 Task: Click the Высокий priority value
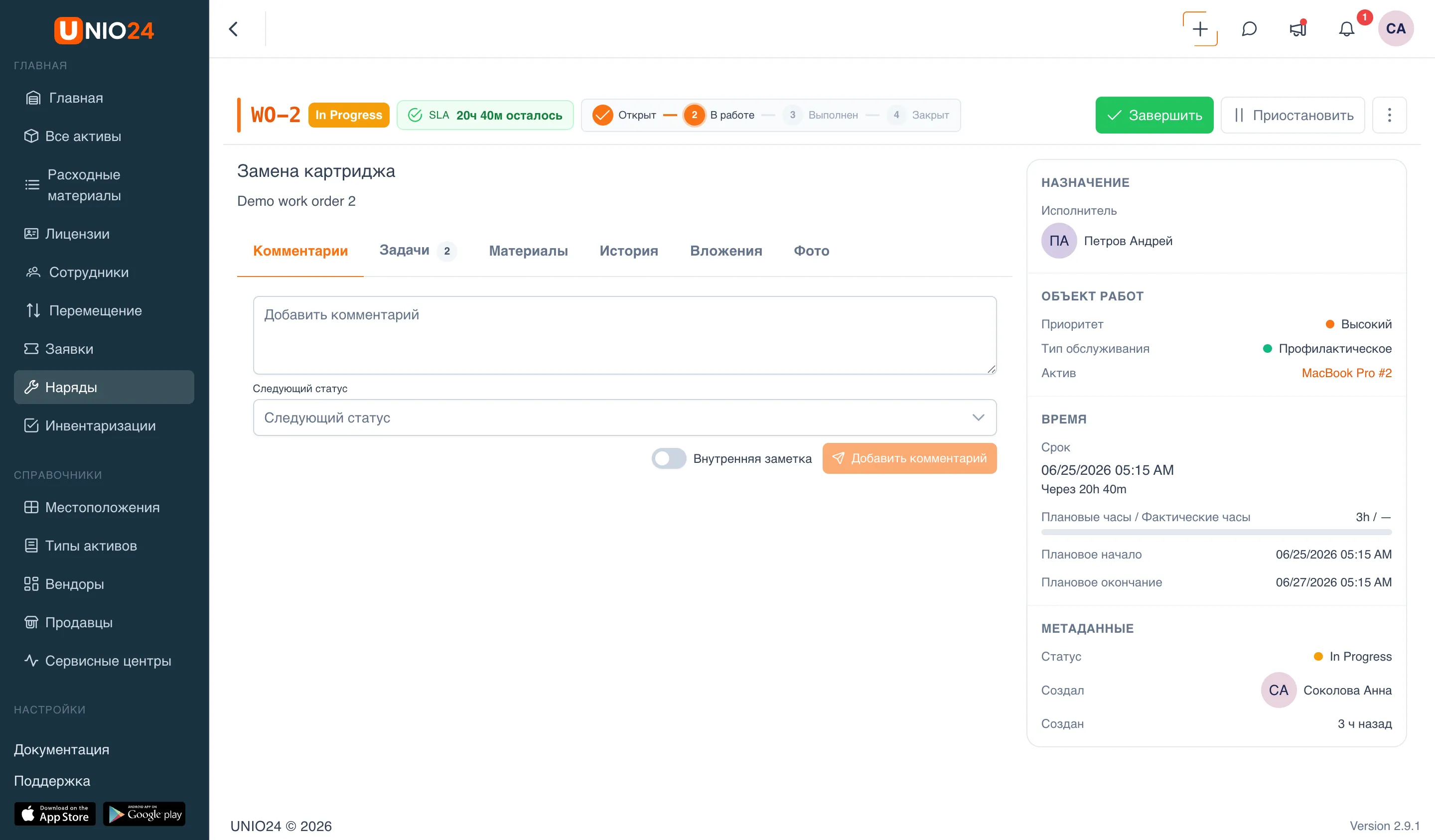1366,324
